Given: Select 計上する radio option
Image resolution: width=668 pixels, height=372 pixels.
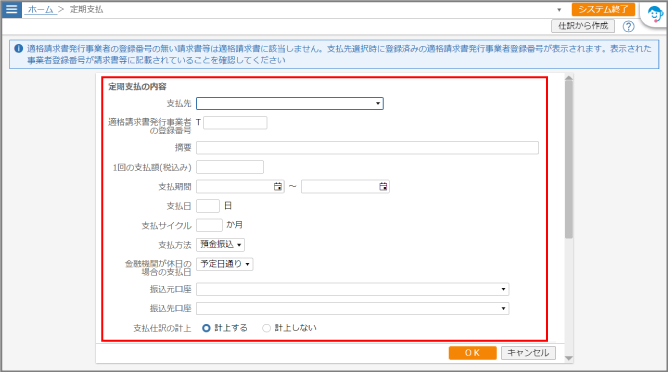Looking at the screenshot, I should tap(206, 328).
